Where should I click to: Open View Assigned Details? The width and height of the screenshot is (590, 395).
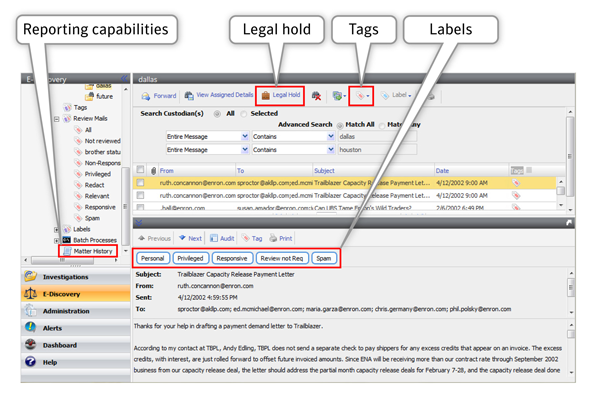[219, 95]
